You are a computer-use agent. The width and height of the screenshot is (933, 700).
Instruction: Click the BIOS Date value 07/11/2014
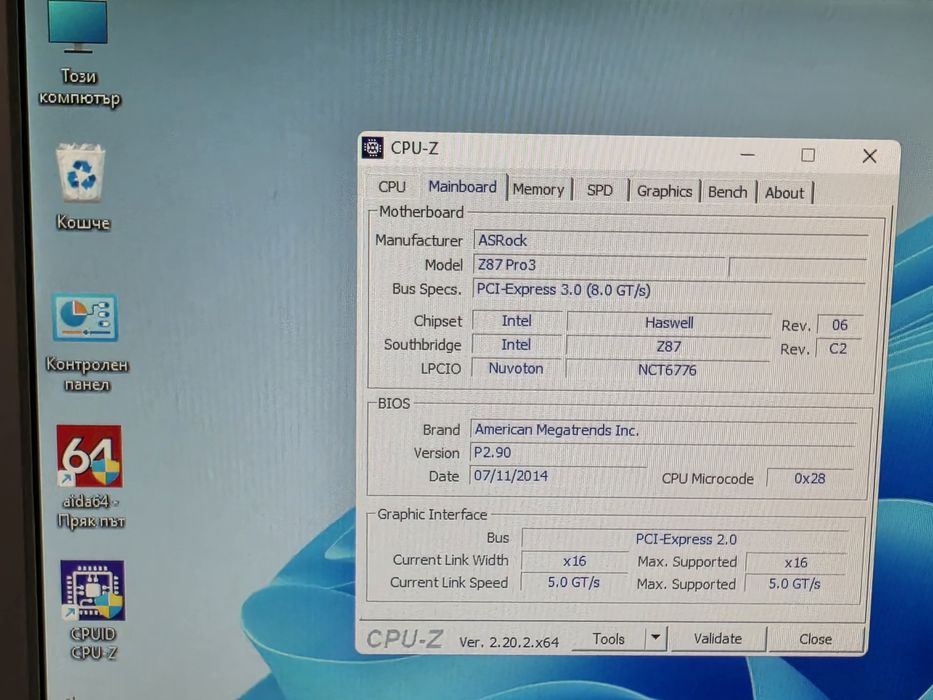(x=558, y=476)
